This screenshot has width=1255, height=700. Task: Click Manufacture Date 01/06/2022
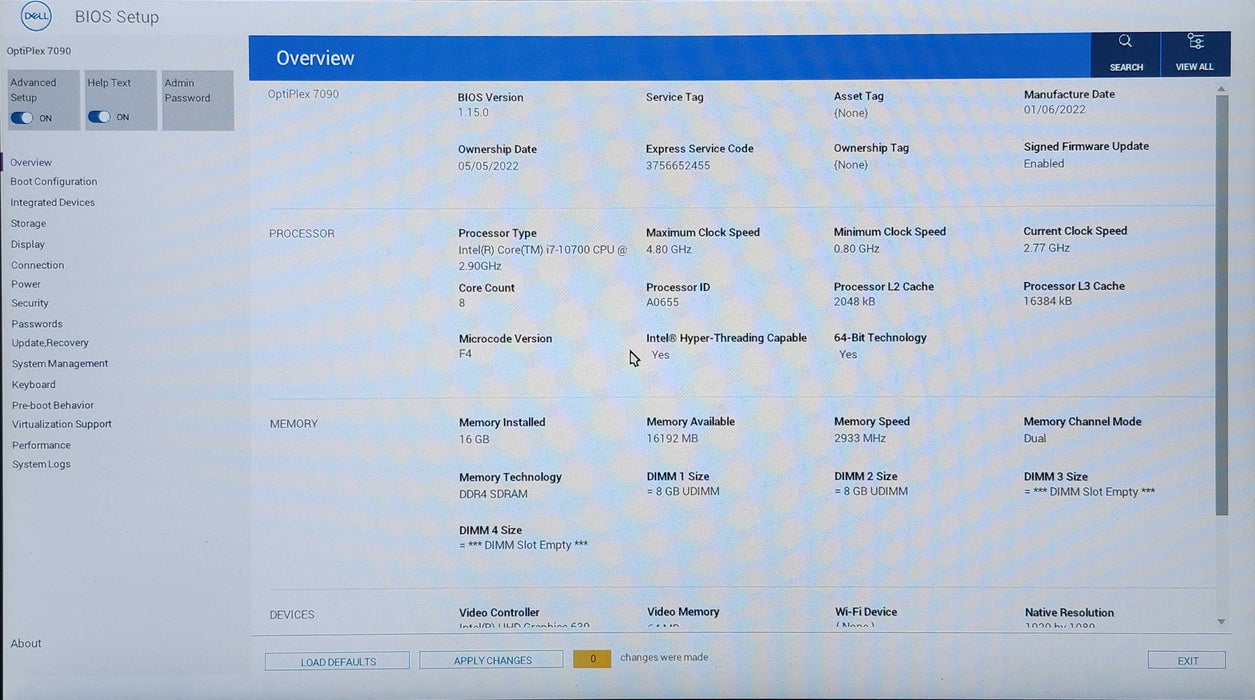pos(1054,110)
